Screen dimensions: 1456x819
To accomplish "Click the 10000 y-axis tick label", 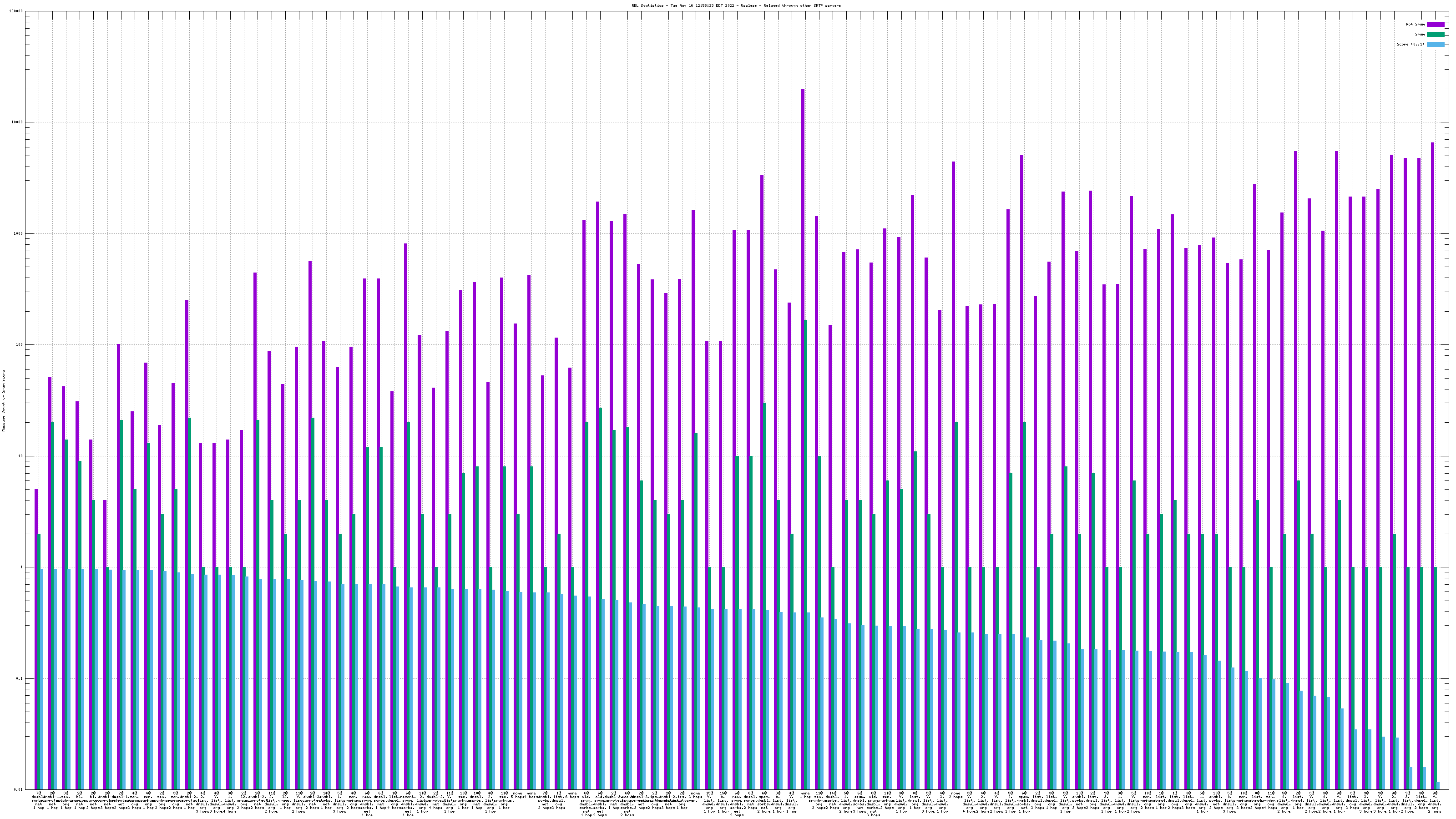I will pos(17,123).
